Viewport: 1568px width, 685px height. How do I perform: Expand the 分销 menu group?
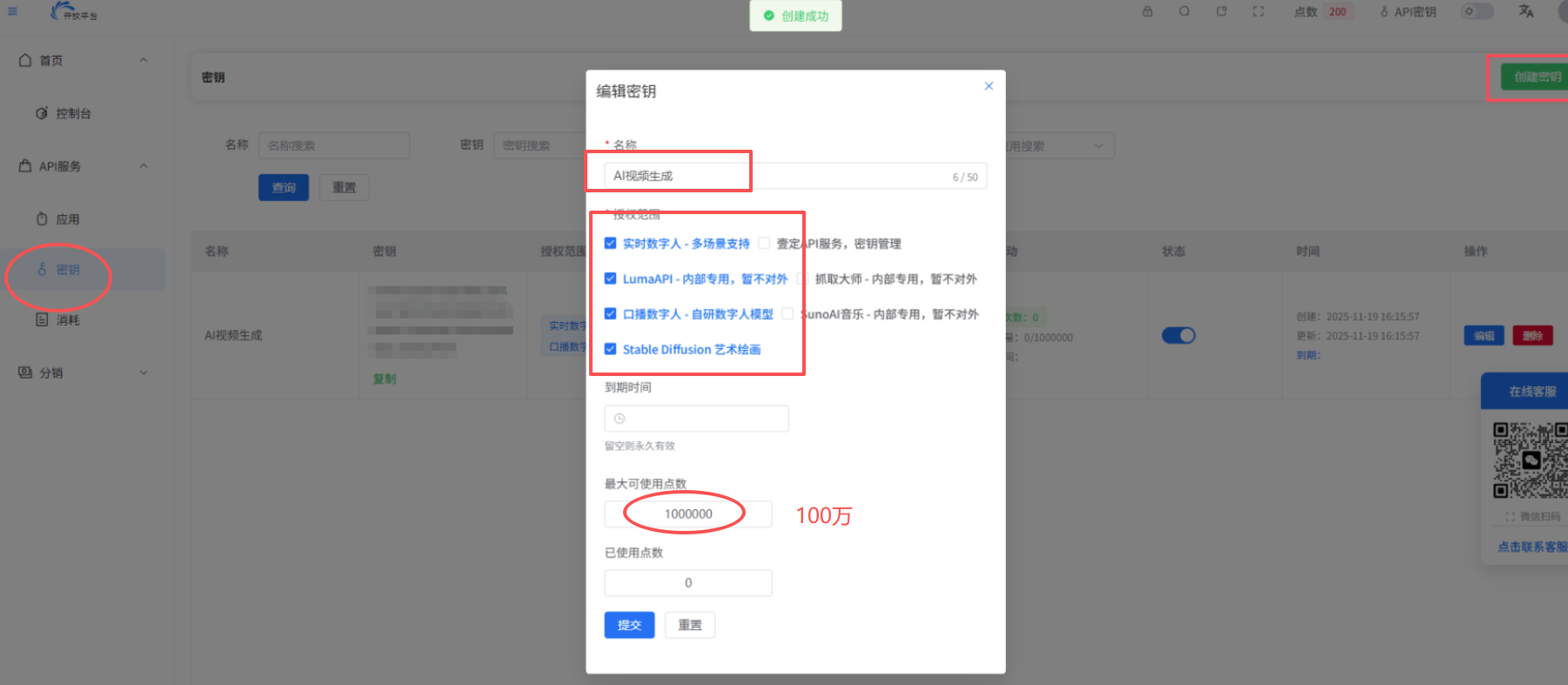pyautogui.click(x=144, y=373)
